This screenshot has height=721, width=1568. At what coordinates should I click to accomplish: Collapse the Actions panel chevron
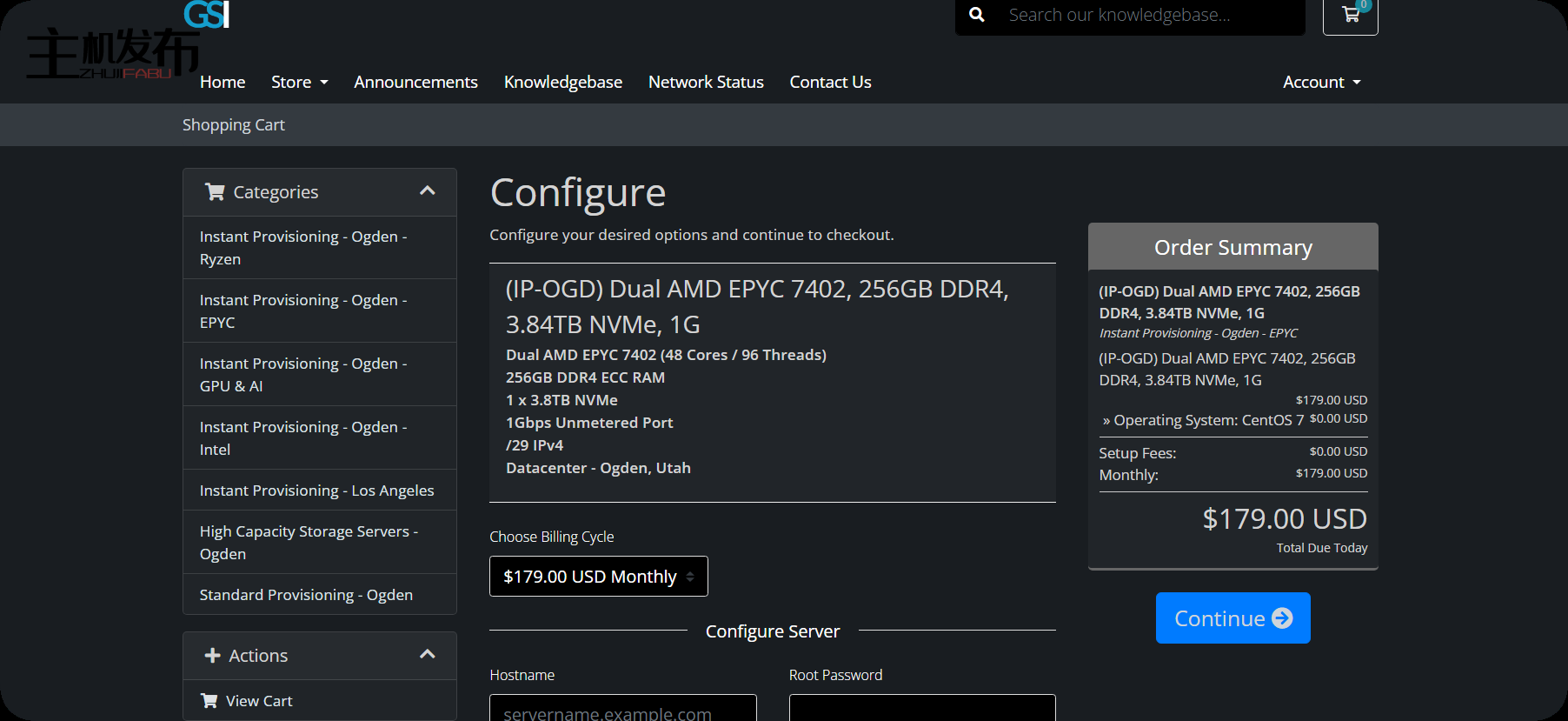tap(427, 655)
